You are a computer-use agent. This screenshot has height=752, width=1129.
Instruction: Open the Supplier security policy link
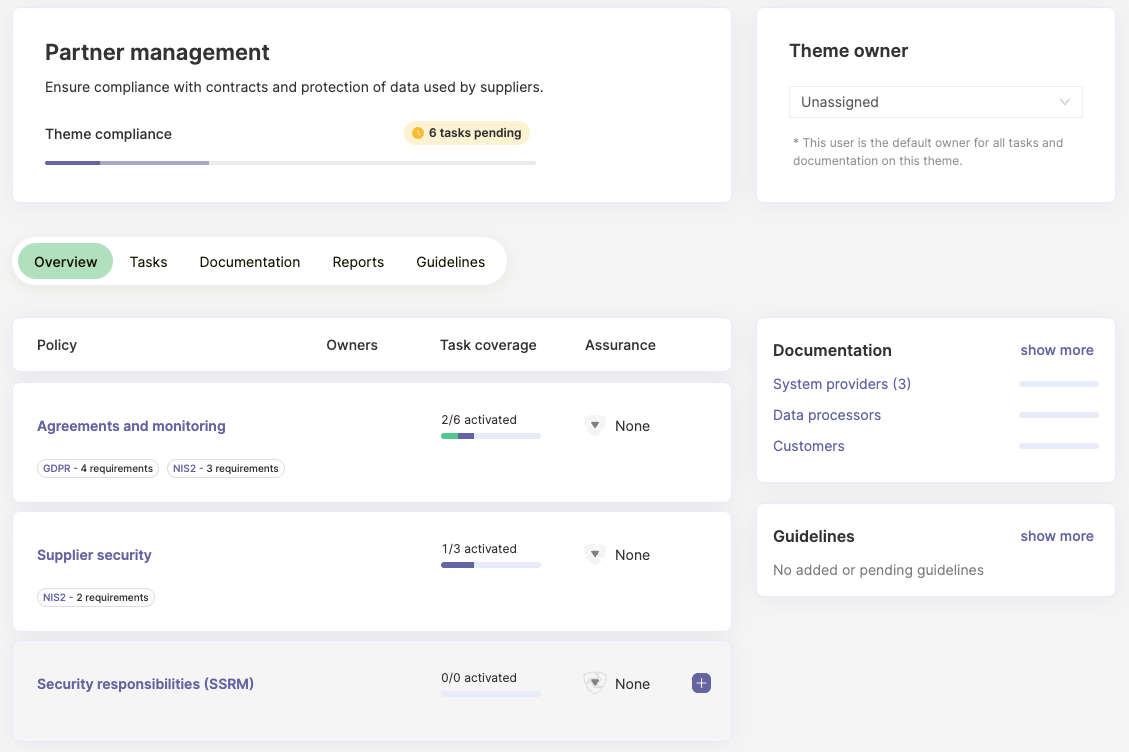(x=94, y=555)
